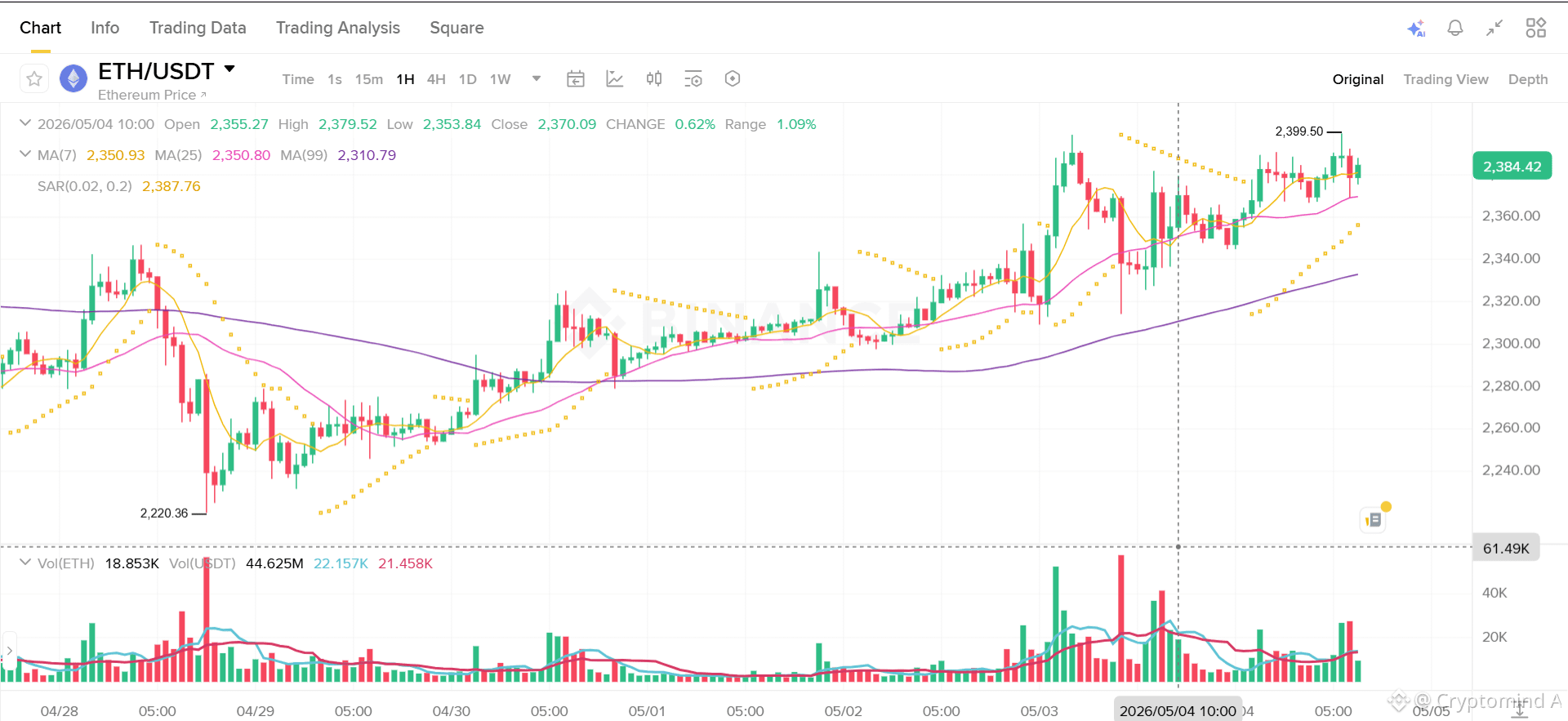The image size is (1568, 721).
Task: Open the Info tab
Action: pos(105,28)
